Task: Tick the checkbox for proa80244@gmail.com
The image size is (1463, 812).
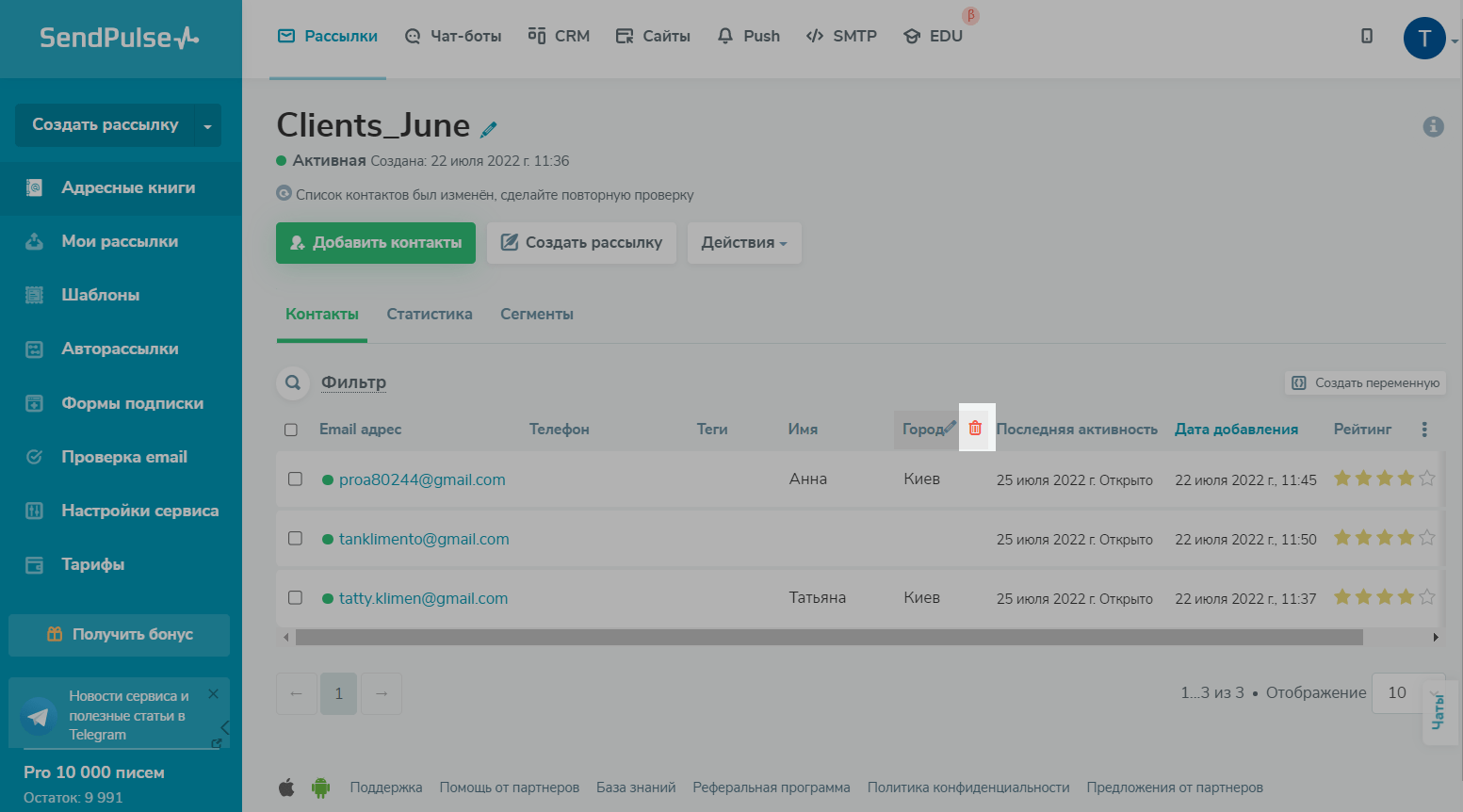Action: click(295, 479)
